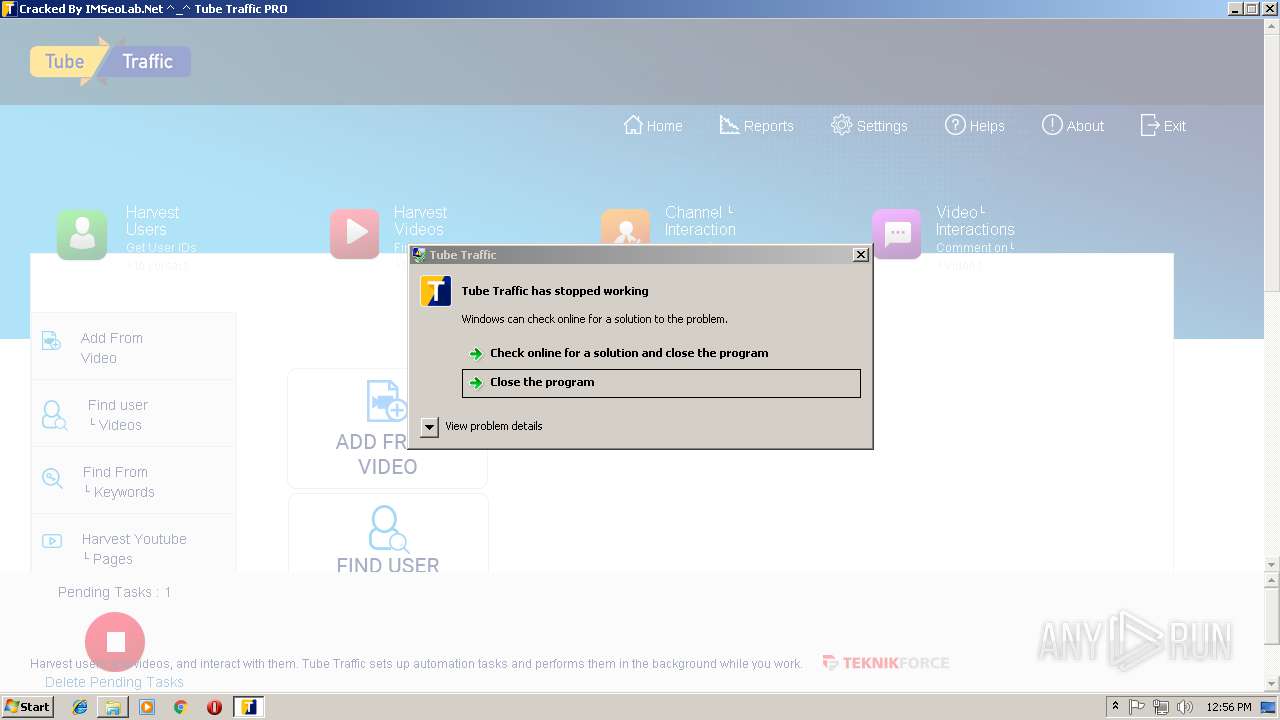Image resolution: width=1280 pixels, height=720 pixels.
Task: Click Action Center flag tray icon
Action: click(1137, 707)
